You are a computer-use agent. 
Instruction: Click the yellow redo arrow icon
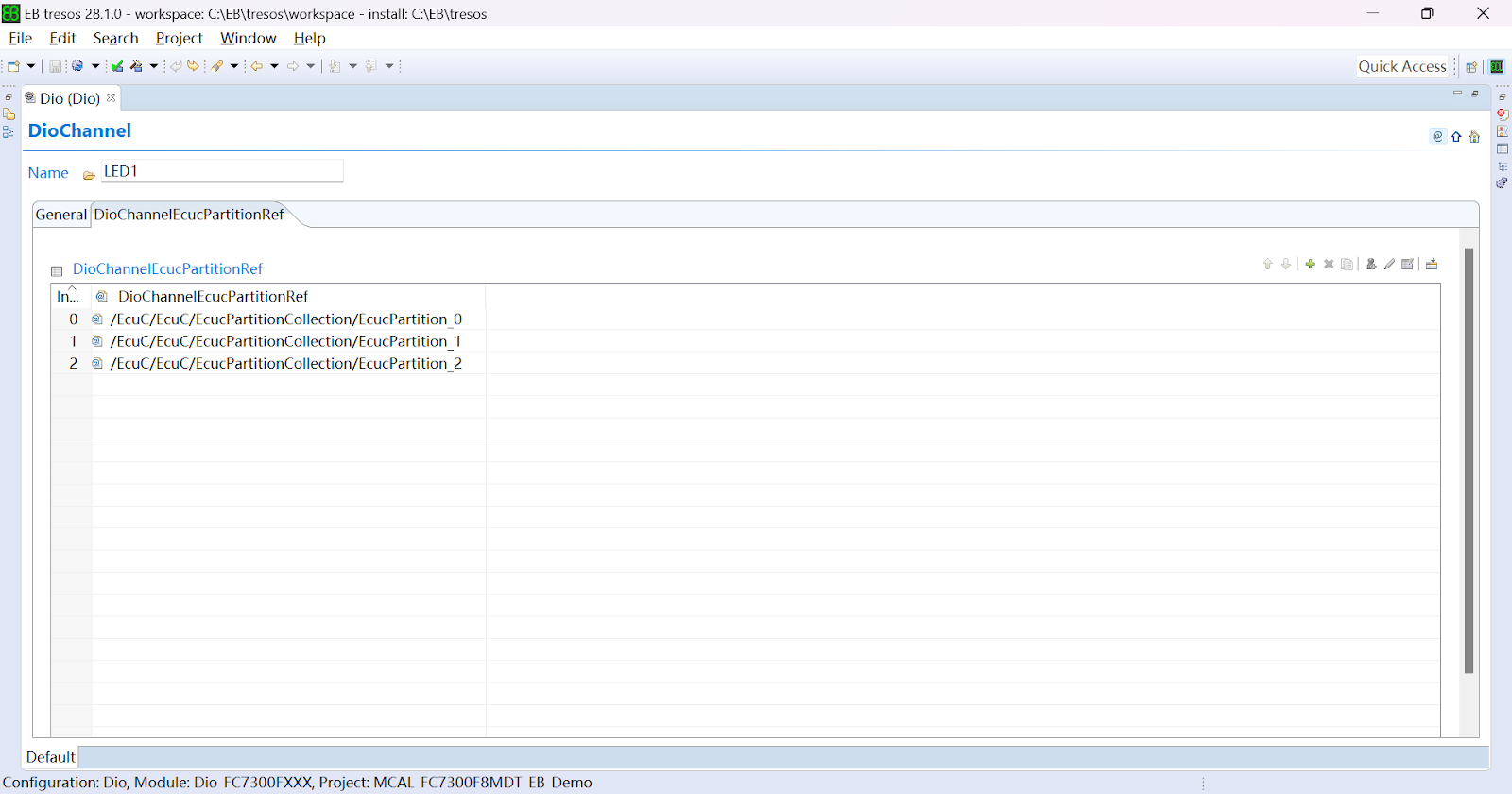(194, 66)
